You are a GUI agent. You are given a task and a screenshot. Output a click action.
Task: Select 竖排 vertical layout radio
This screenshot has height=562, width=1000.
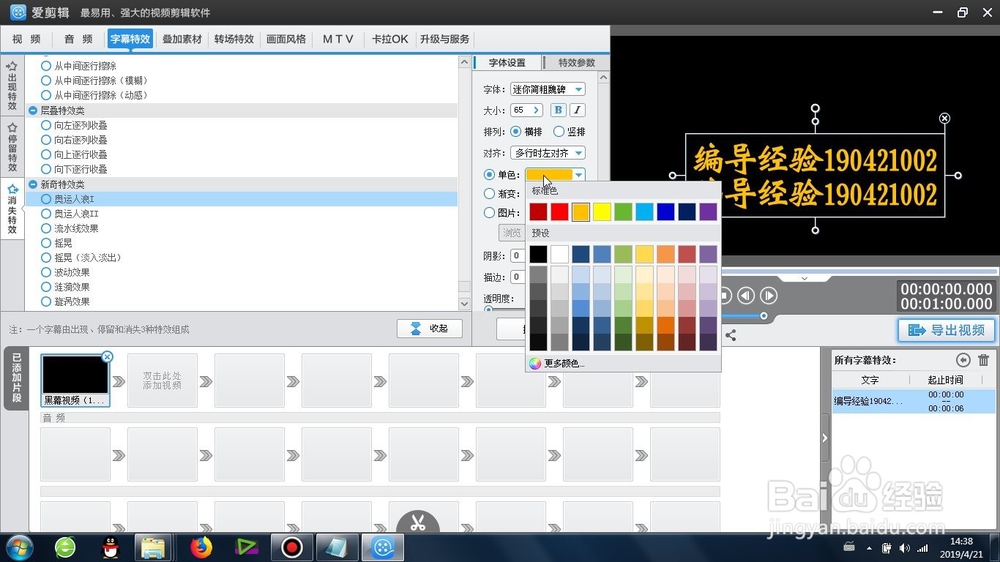tap(559, 131)
